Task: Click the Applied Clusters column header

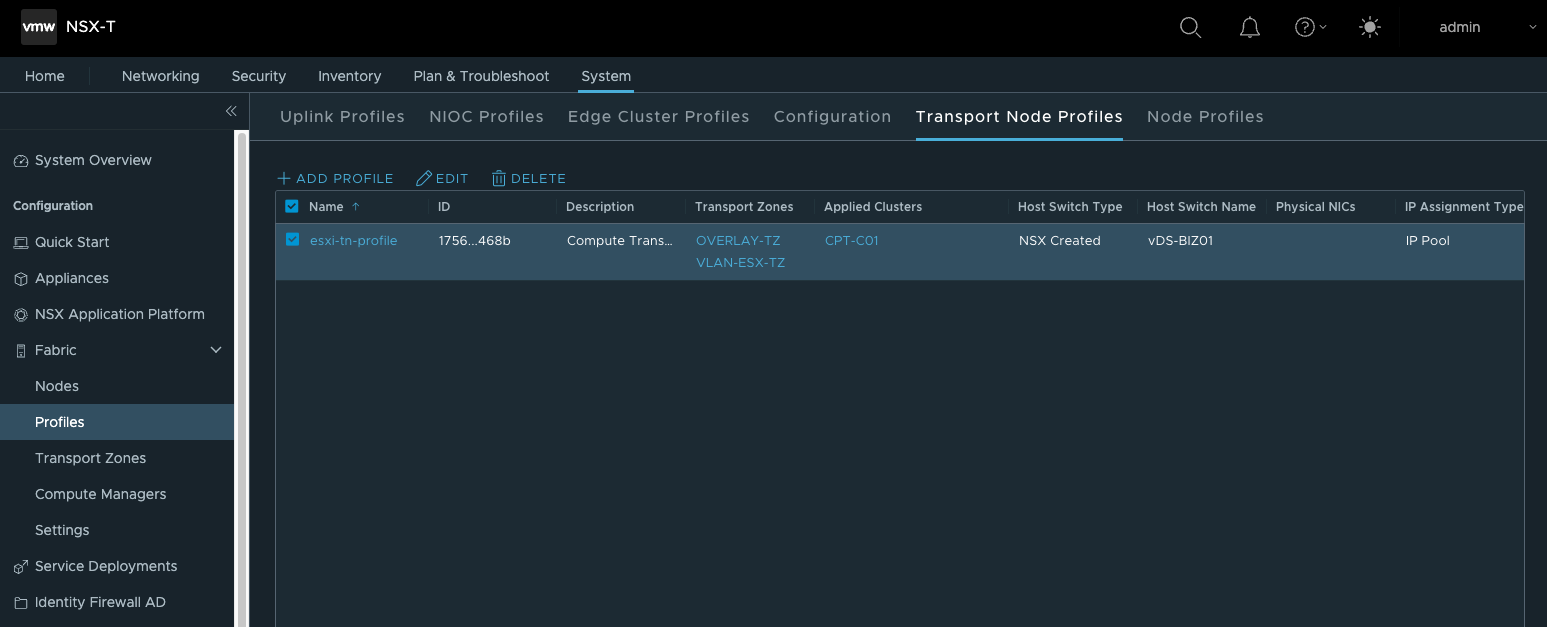Action: pos(873,207)
